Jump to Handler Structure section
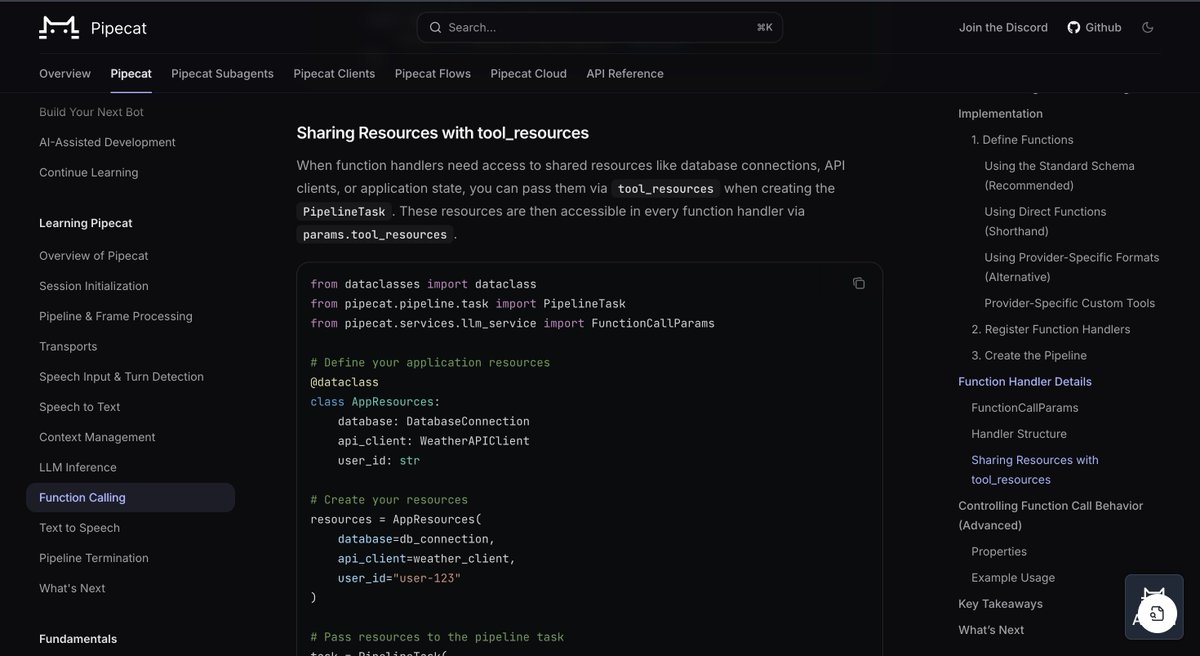This screenshot has width=1200, height=656. pyautogui.click(x=1019, y=434)
